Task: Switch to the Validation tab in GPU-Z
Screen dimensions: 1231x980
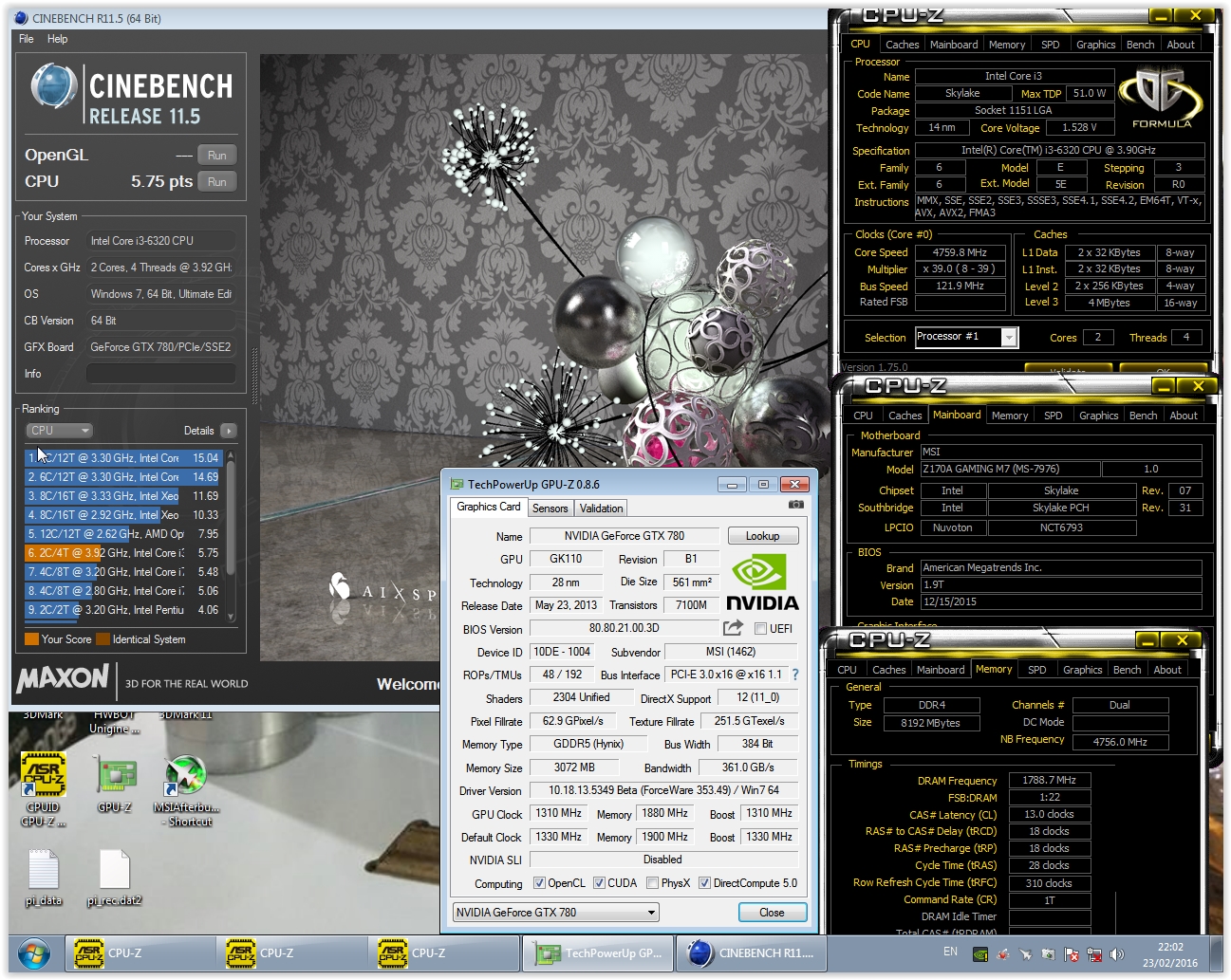Action: 602,508
